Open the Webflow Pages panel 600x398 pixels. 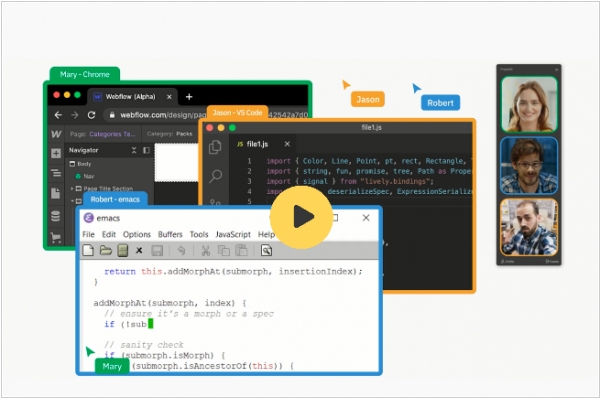tap(55, 193)
